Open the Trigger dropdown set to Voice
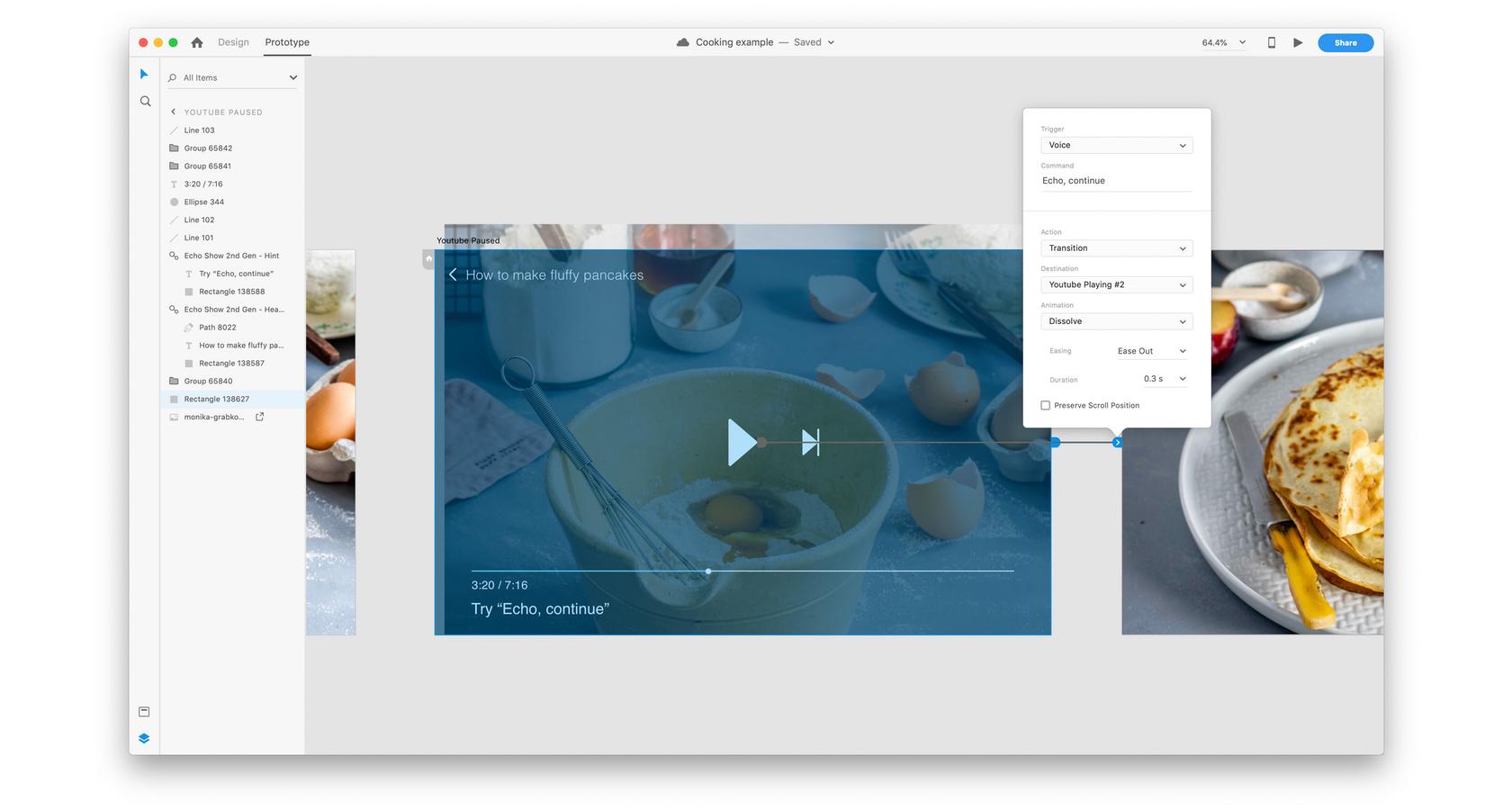 click(x=1116, y=145)
